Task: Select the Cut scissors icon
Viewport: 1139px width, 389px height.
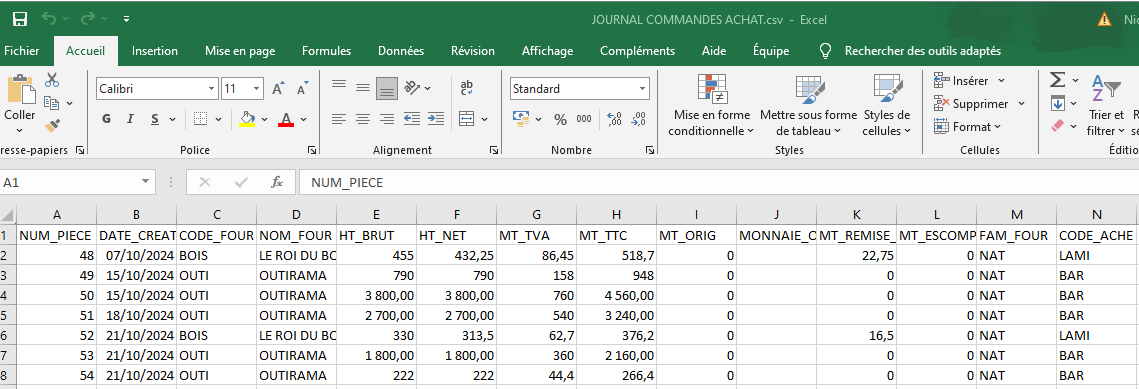Action: pos(52,79)
